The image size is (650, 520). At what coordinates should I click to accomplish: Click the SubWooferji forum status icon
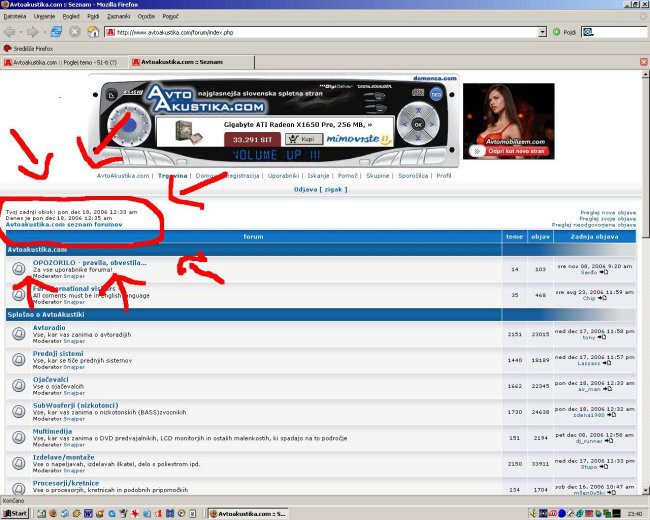tap(18, 411)
